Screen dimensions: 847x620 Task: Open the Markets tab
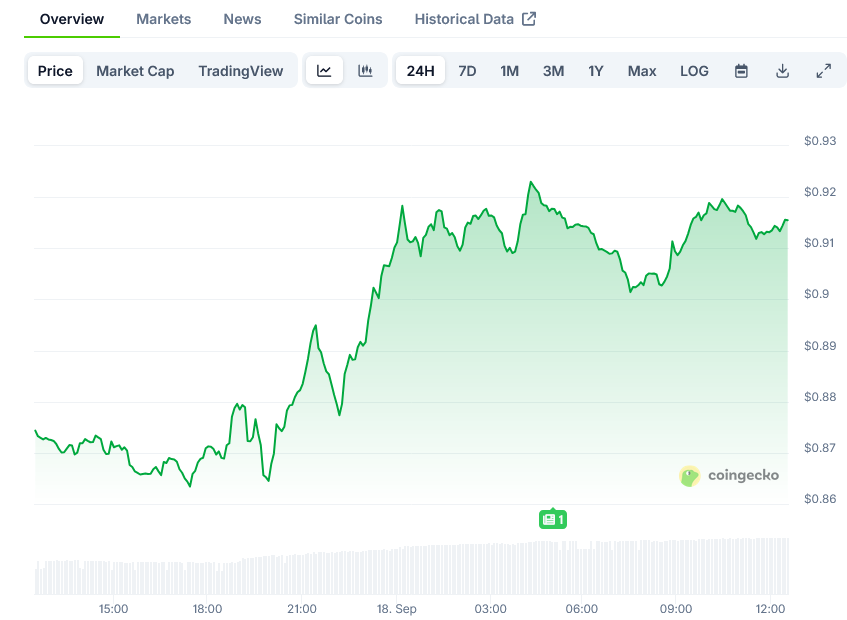164,19
